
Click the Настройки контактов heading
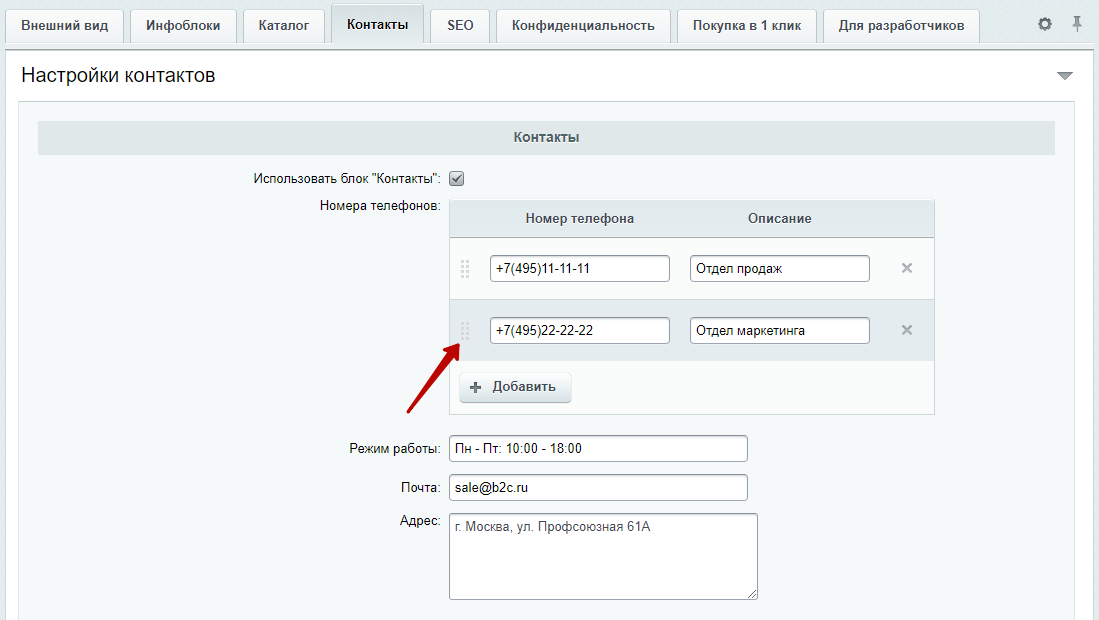[118, 76]
